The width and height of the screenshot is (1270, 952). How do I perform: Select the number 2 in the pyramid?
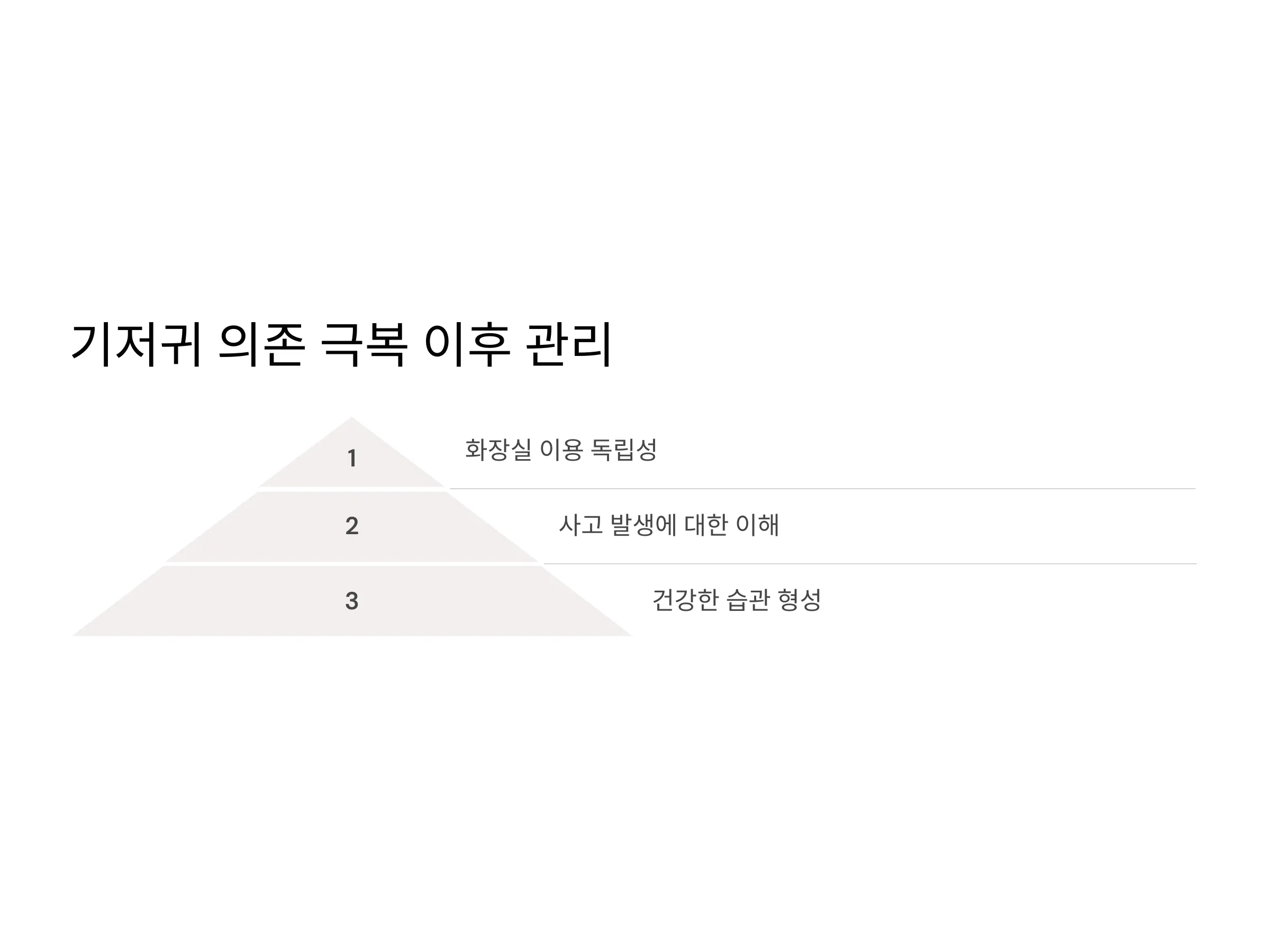point(352,526)
